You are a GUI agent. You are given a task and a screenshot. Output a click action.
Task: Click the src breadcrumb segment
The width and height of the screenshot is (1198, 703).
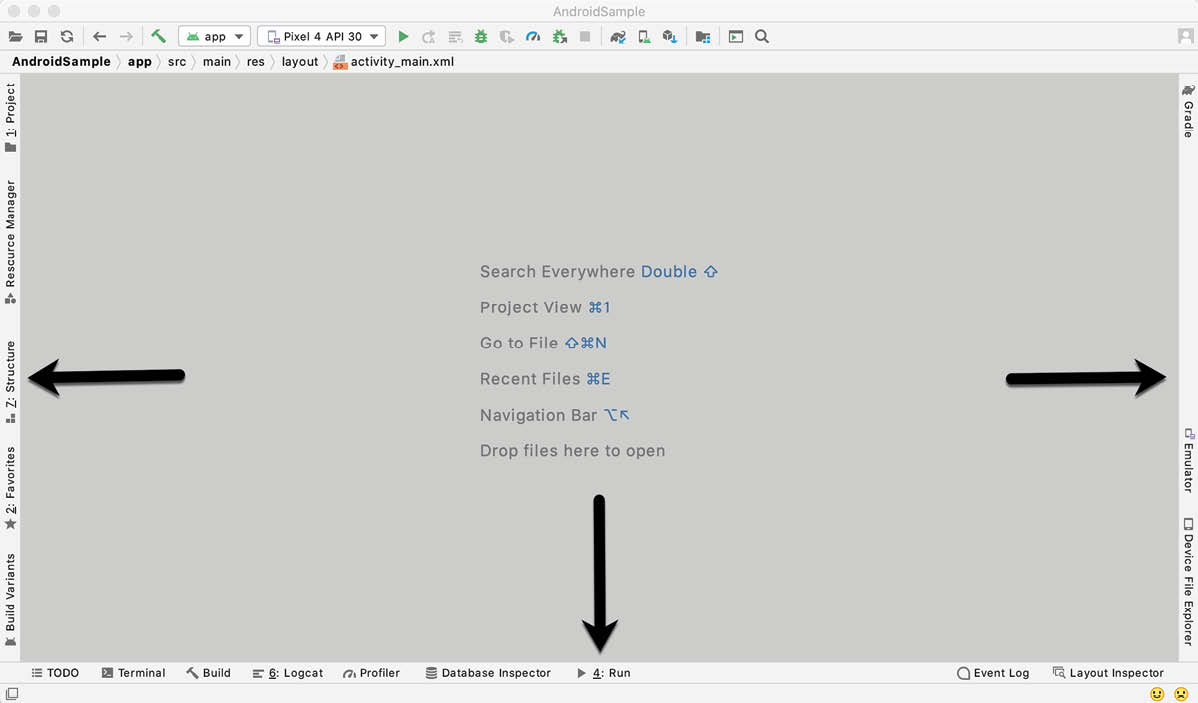177,62
